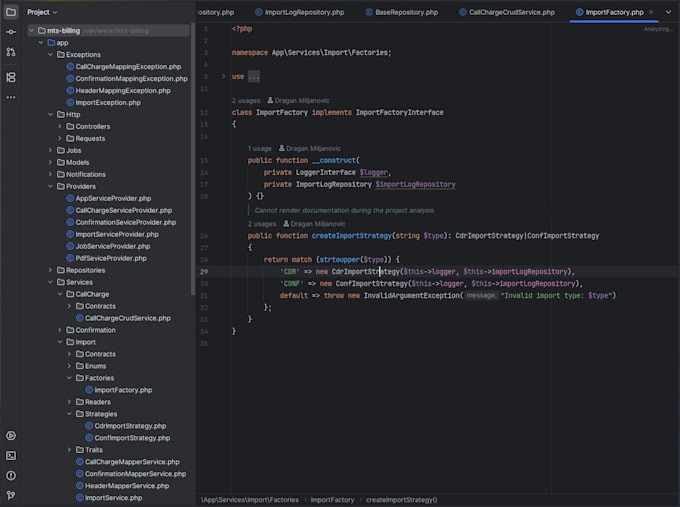Switch to BaseRepository.php tab

point(402,12)
